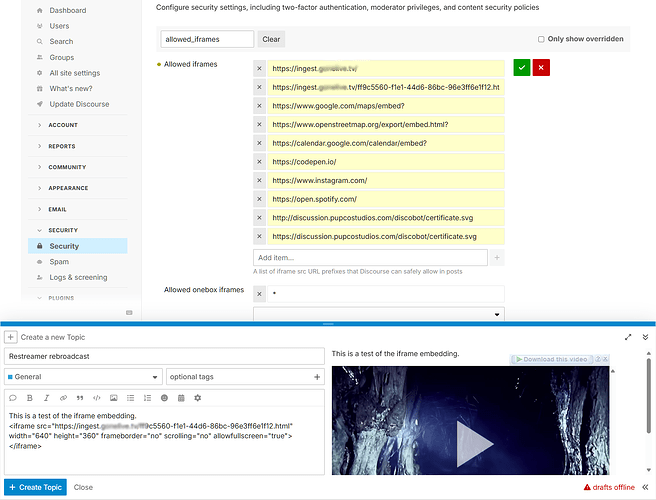Remove the instagram.com entry
The image size is (656, 500).
[x=259, y=180]
